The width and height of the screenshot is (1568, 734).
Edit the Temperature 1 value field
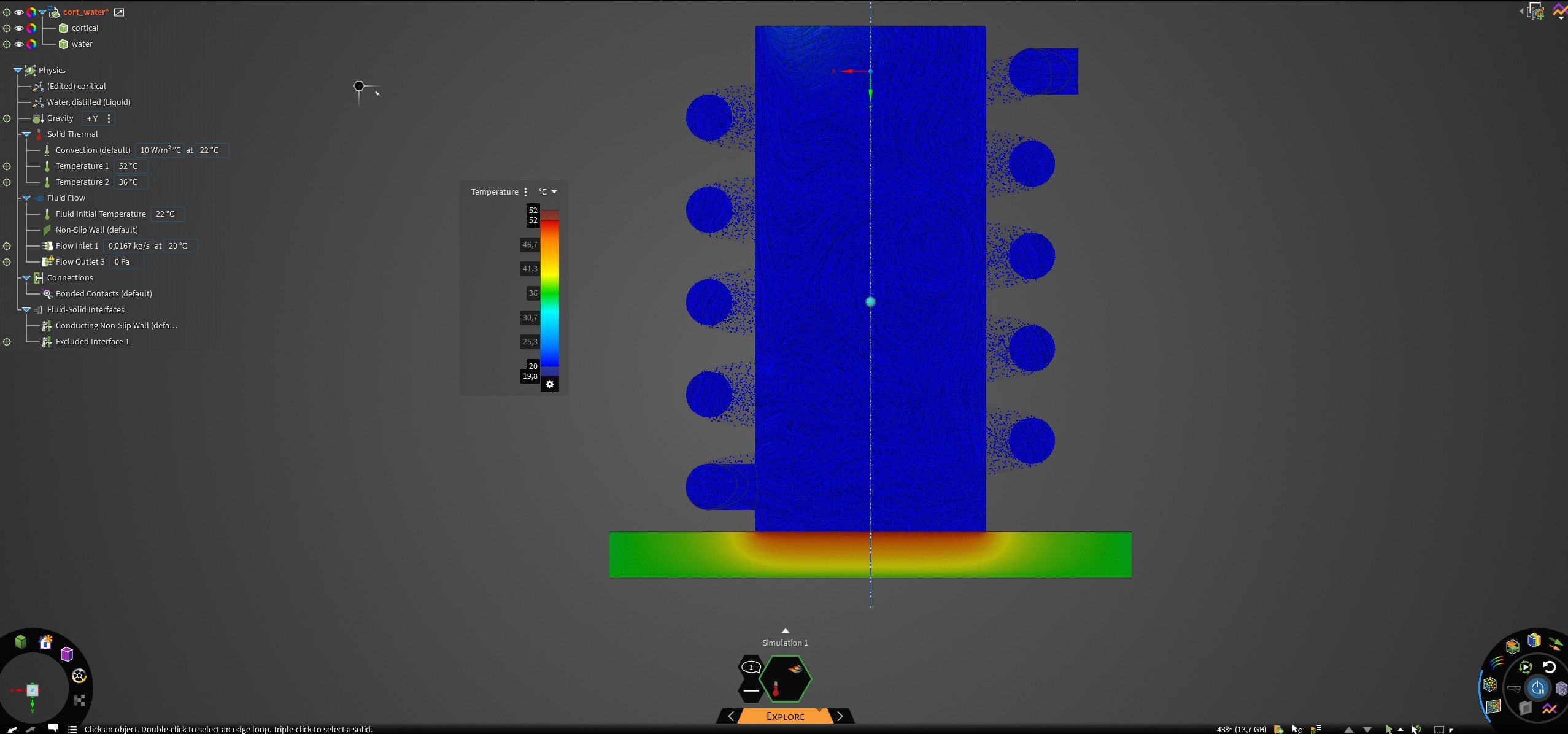tap(130, 166)
